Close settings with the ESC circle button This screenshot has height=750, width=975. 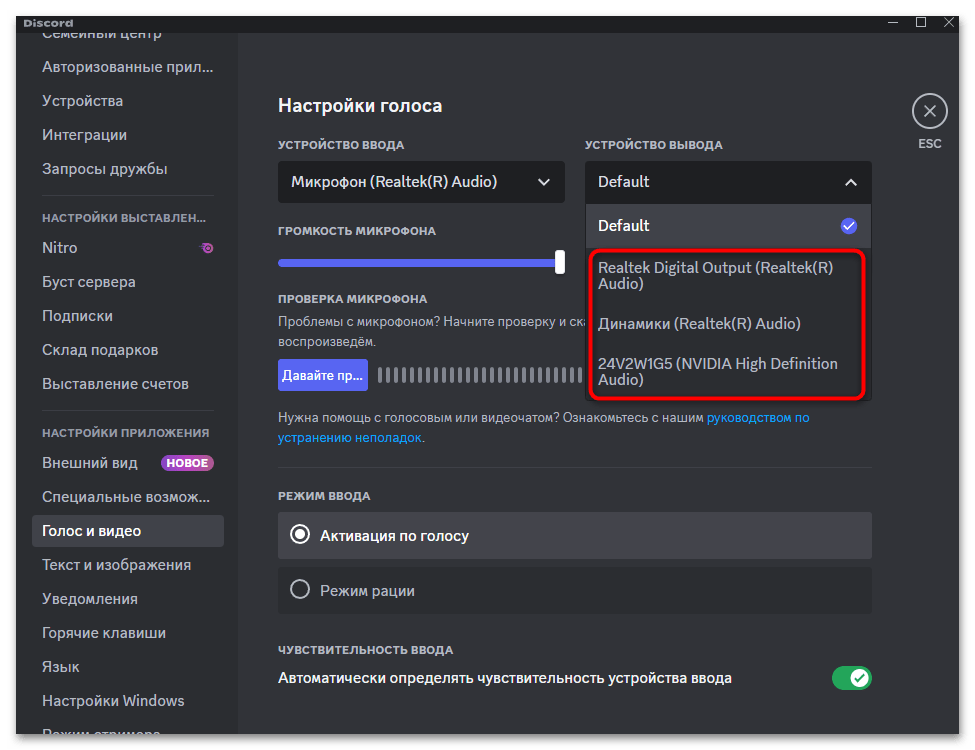[x=929, y=111]
